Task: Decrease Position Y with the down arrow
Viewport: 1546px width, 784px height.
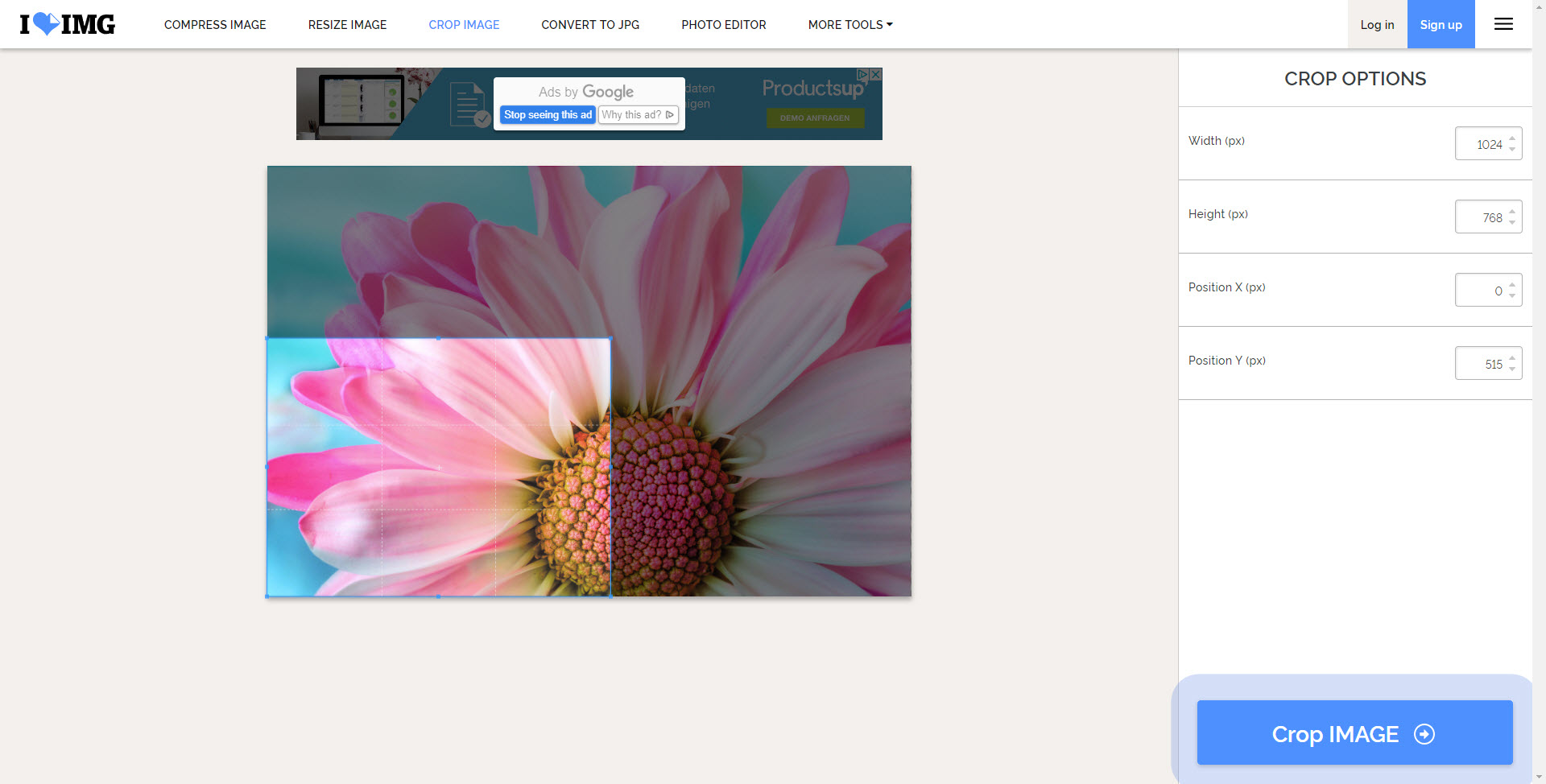Action: click(1512, 369)
